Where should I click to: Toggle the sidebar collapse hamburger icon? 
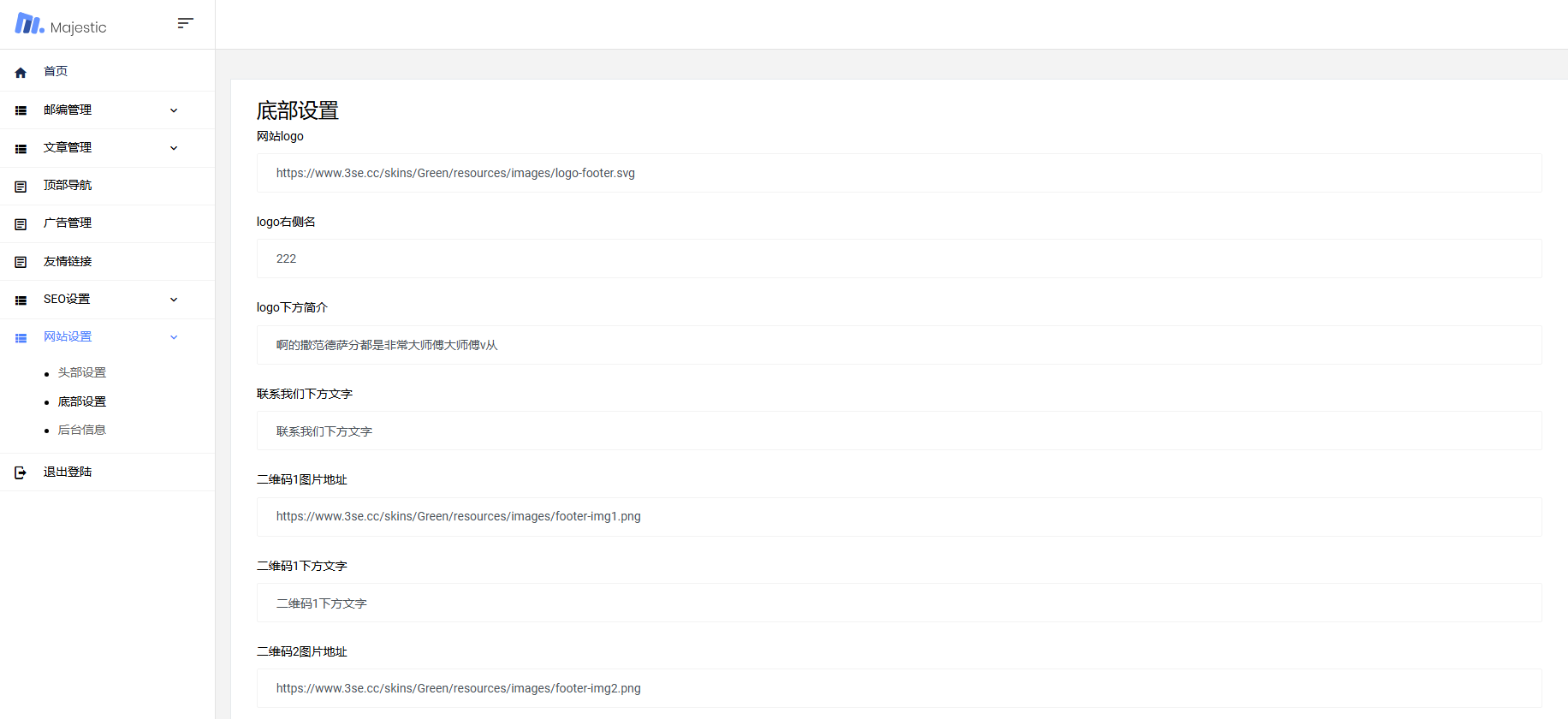tap(185, 23)
